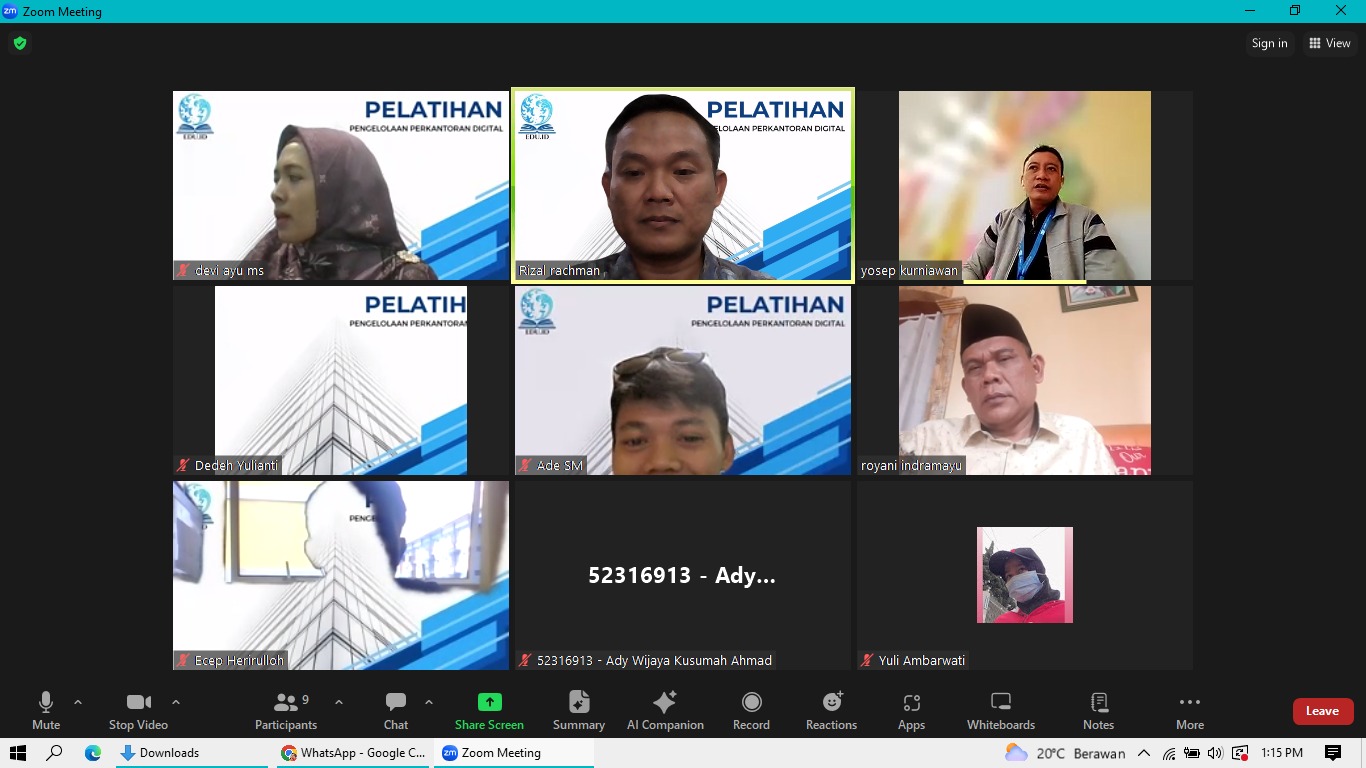This screenshot has height=768, width=1366.
Task: Open the Reactions panel
Action: tap(831, 710)
